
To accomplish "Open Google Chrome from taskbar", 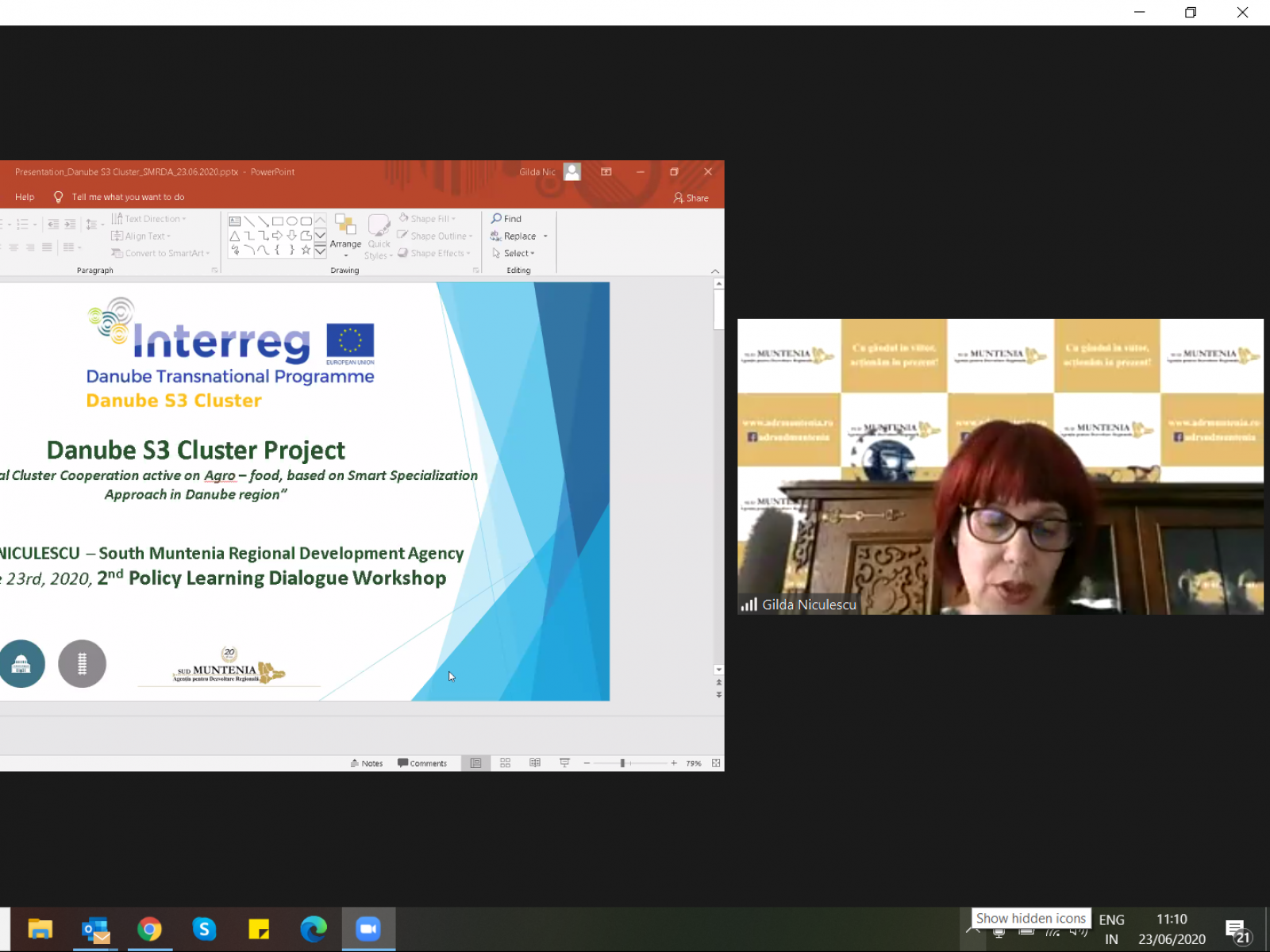I will click(150, 929).
